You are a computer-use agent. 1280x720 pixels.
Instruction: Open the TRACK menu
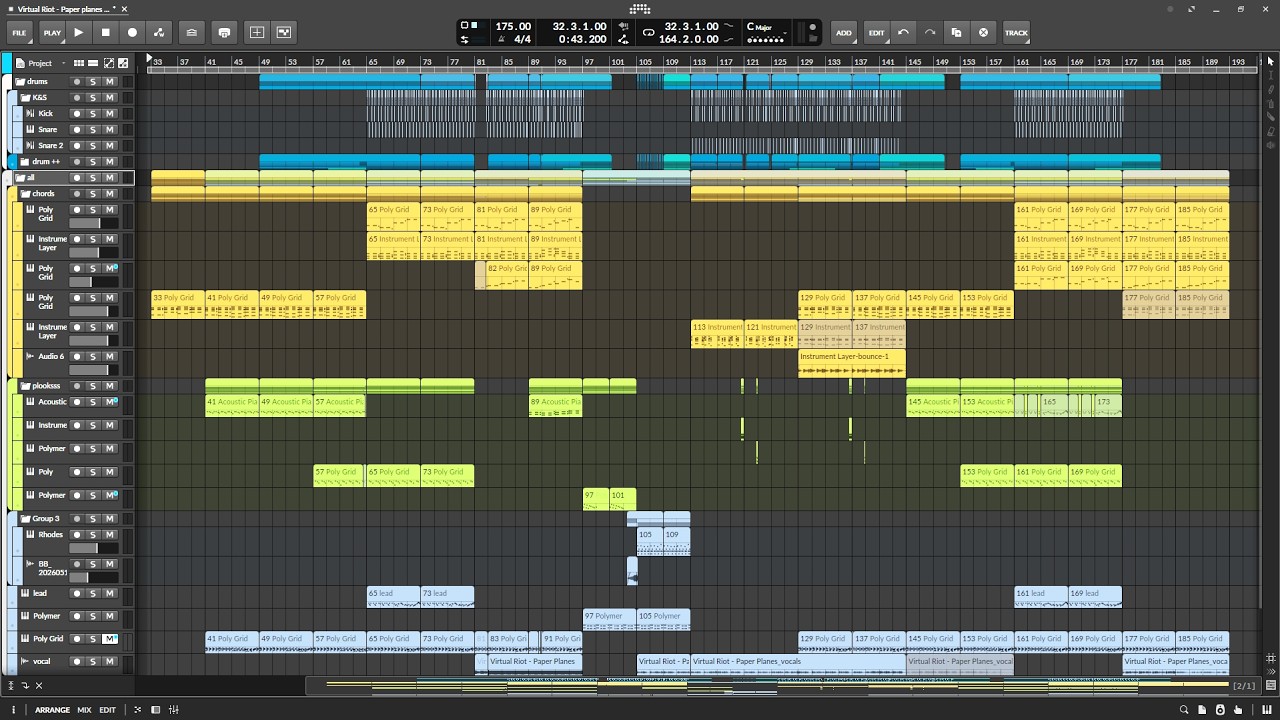[1016, 32]
